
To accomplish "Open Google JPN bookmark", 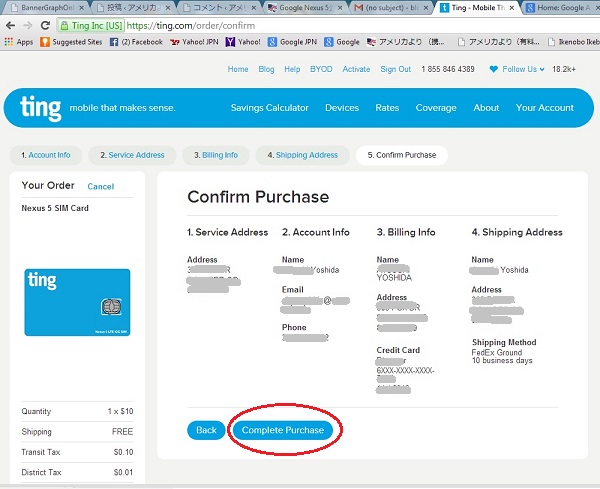I will 292,42.
